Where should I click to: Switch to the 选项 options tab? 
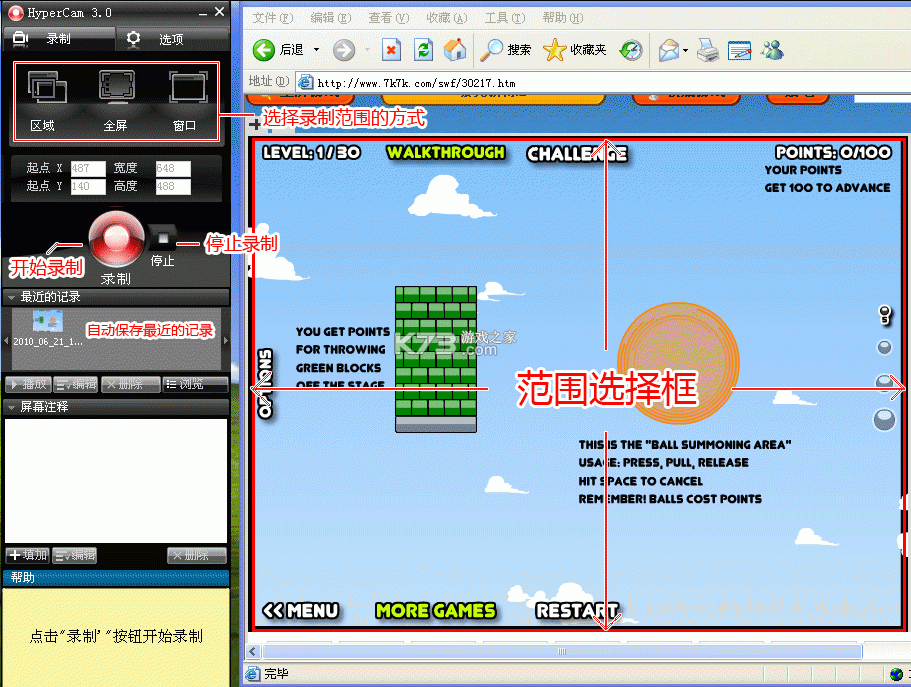[171, 39]
